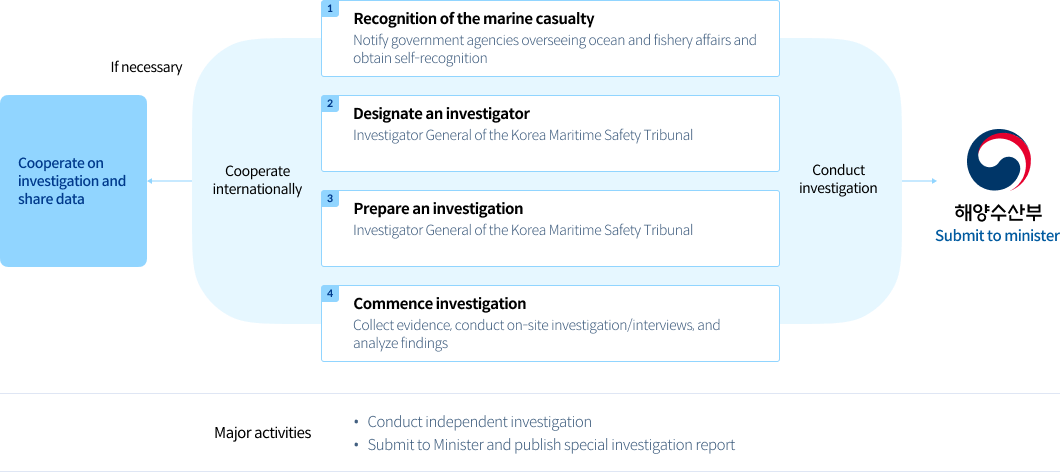Click the step 4 number badge

click(329, 293)
